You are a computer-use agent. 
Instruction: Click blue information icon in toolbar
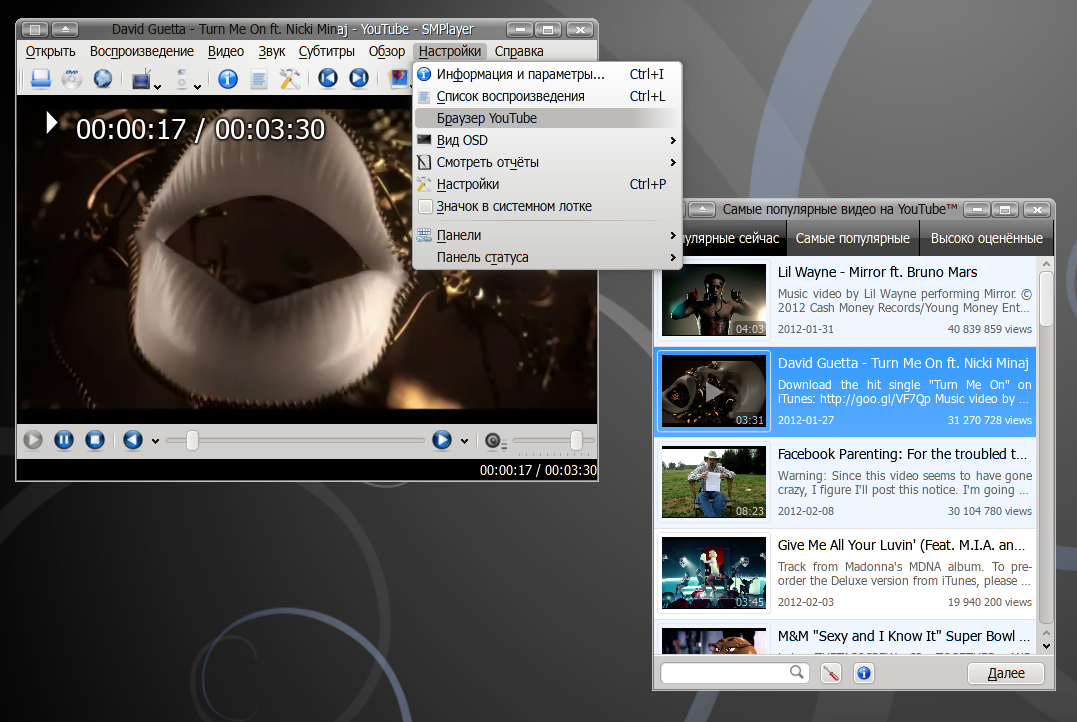[227, 79]
